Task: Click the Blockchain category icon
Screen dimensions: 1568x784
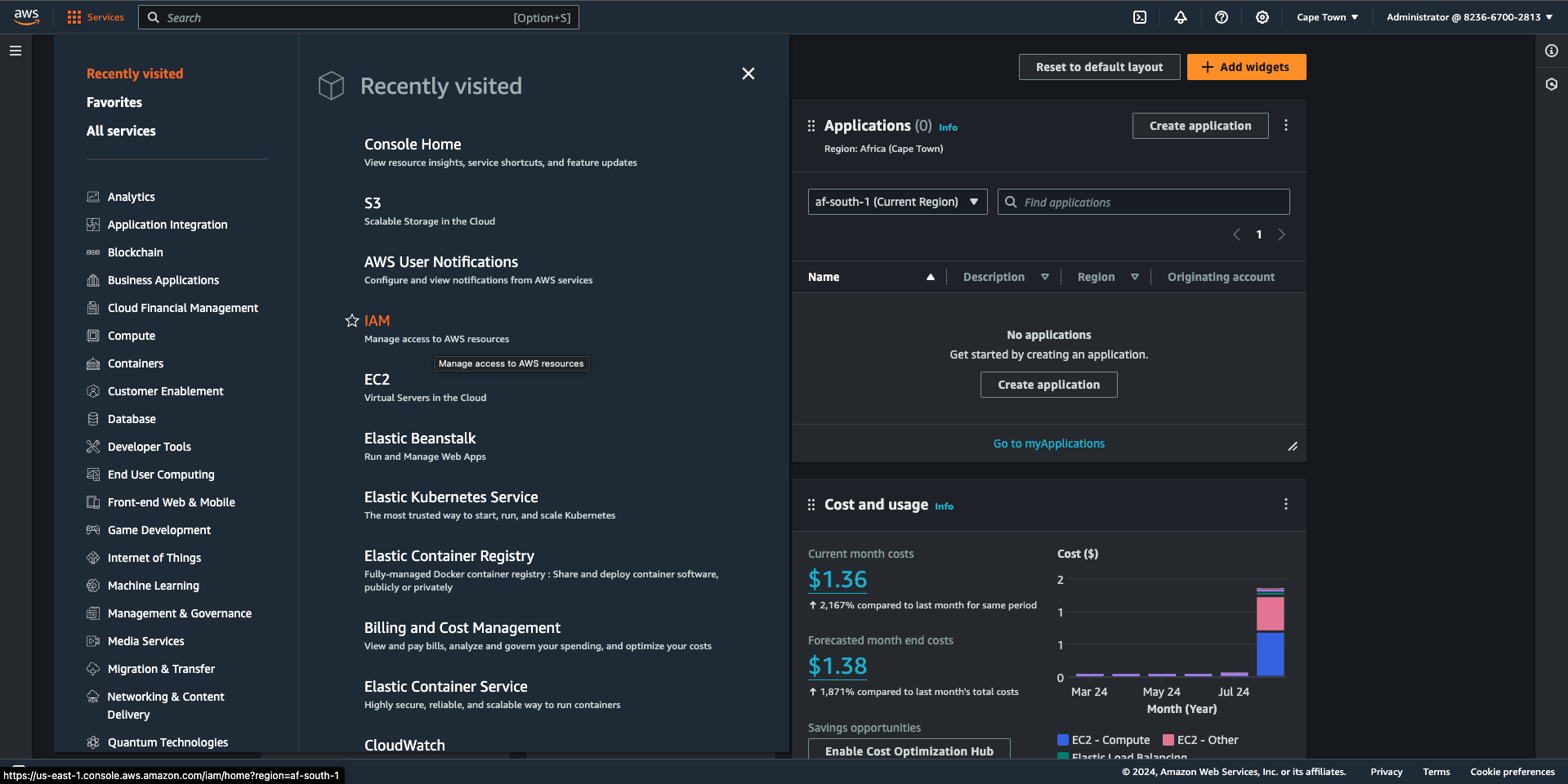Action: pyautogui.click(x=93, y=252)
